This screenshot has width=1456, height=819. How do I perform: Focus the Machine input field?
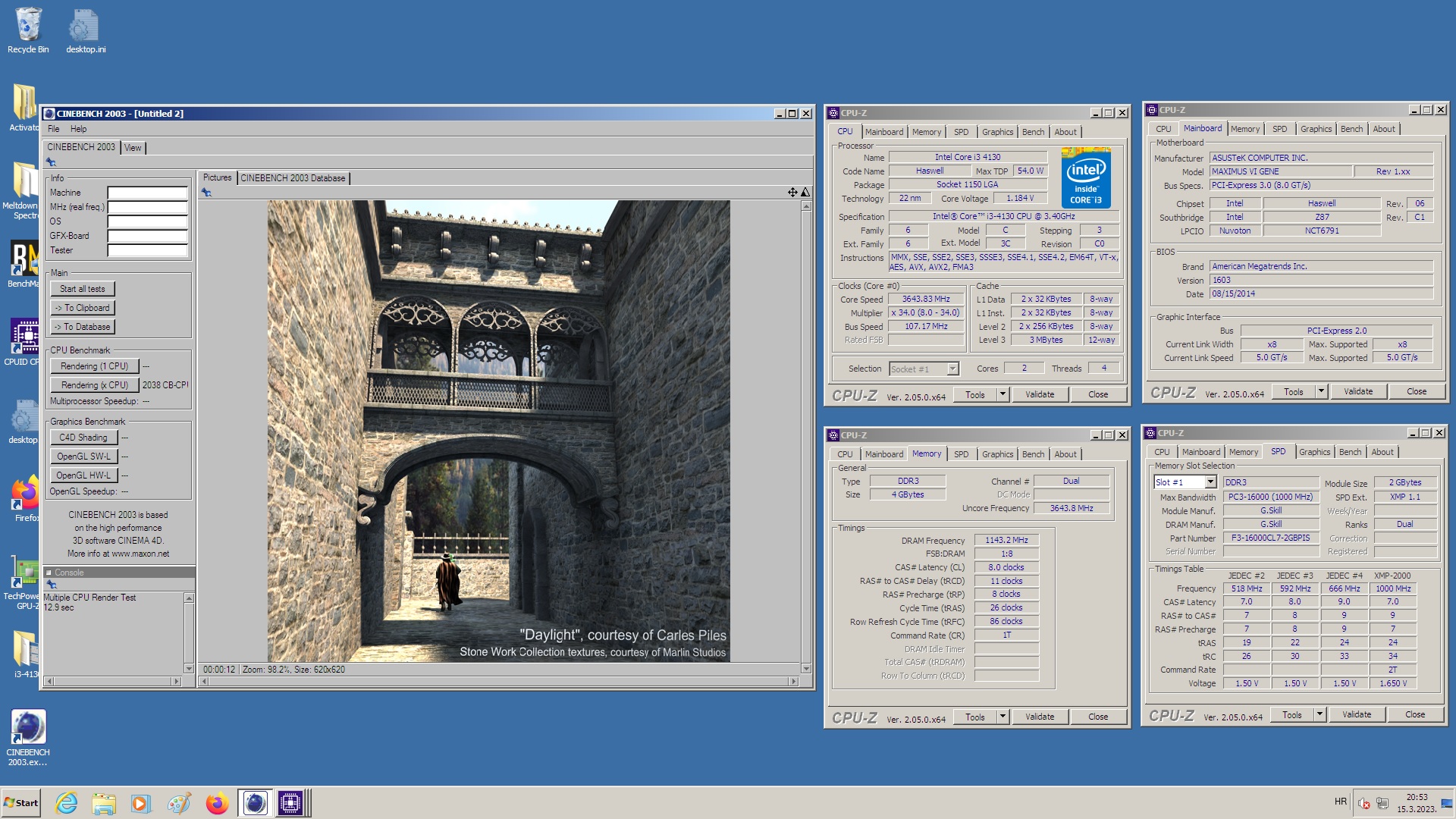click(147, 193)
